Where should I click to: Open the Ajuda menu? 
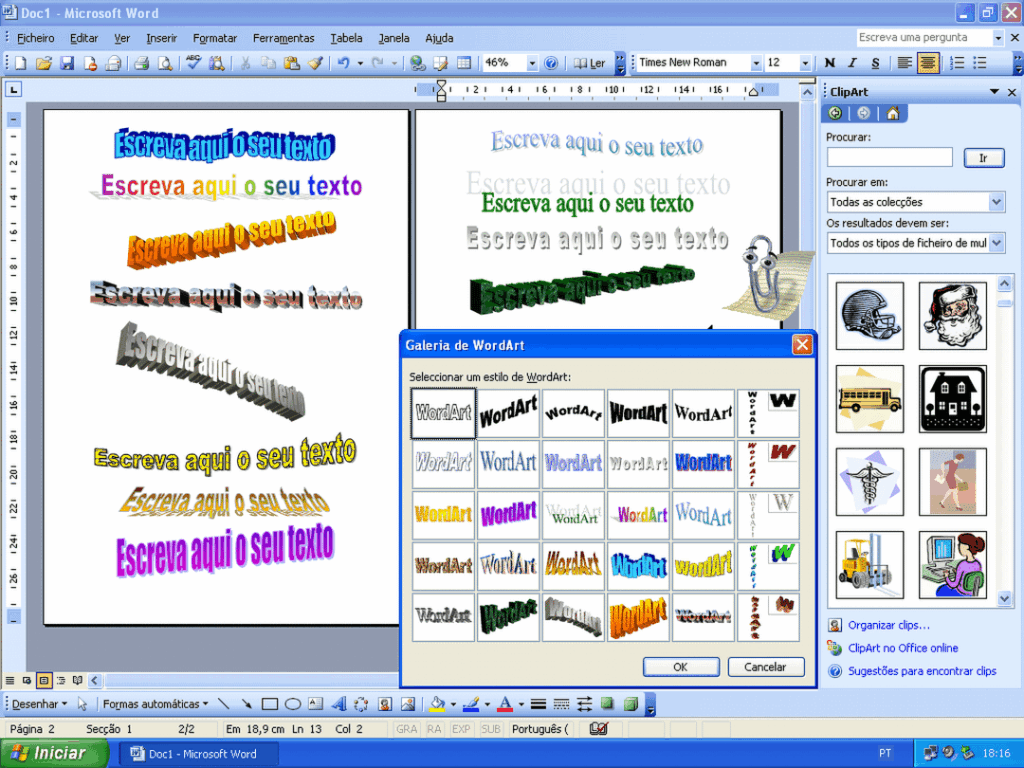(440, 38)
